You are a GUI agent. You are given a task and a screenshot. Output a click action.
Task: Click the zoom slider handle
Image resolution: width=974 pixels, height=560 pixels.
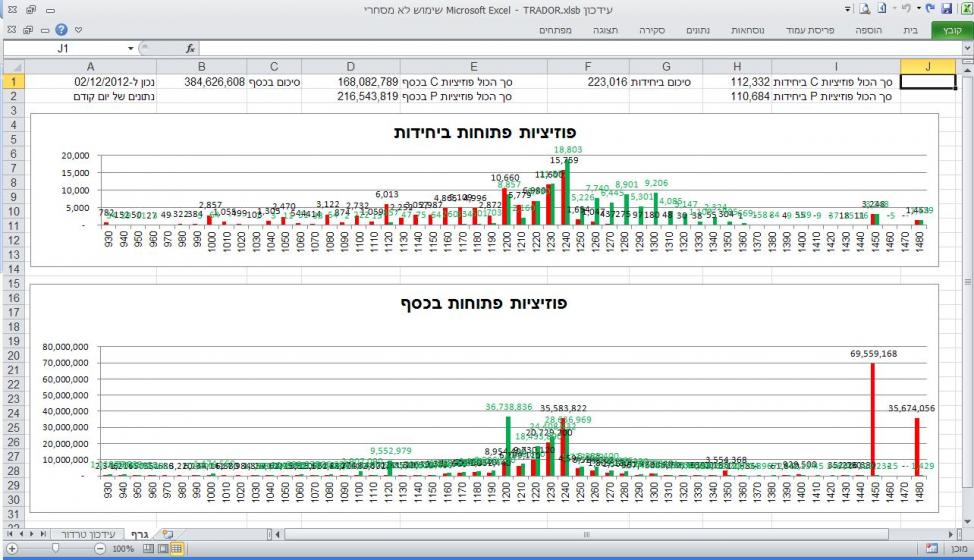53,549
